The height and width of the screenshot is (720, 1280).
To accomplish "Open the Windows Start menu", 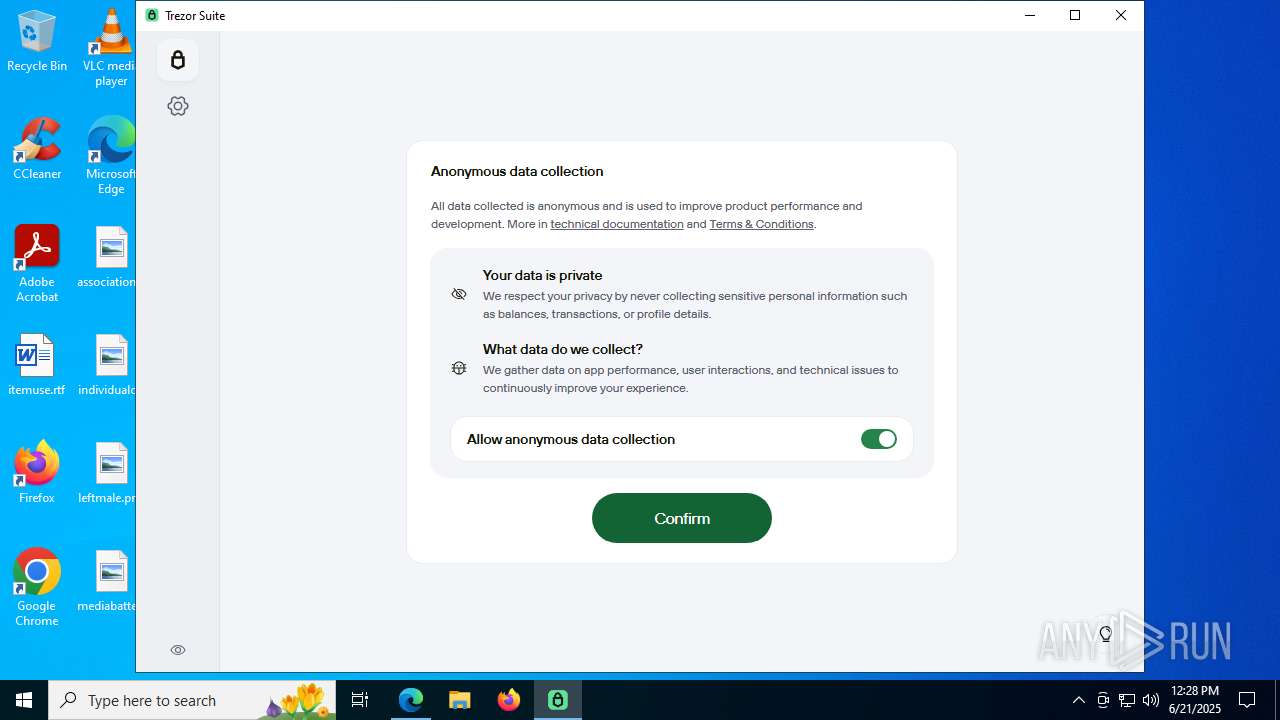I will [24, 700].
